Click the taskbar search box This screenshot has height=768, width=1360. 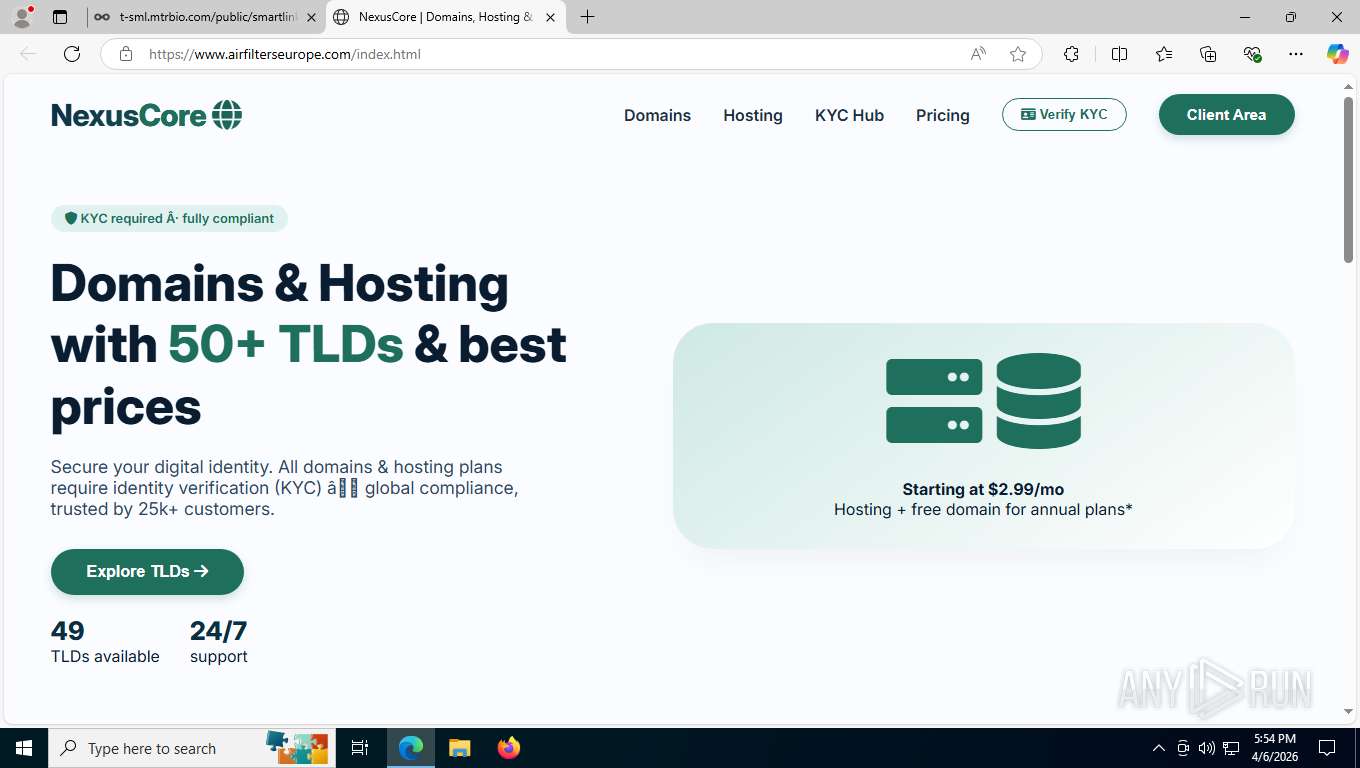point(190,748)
